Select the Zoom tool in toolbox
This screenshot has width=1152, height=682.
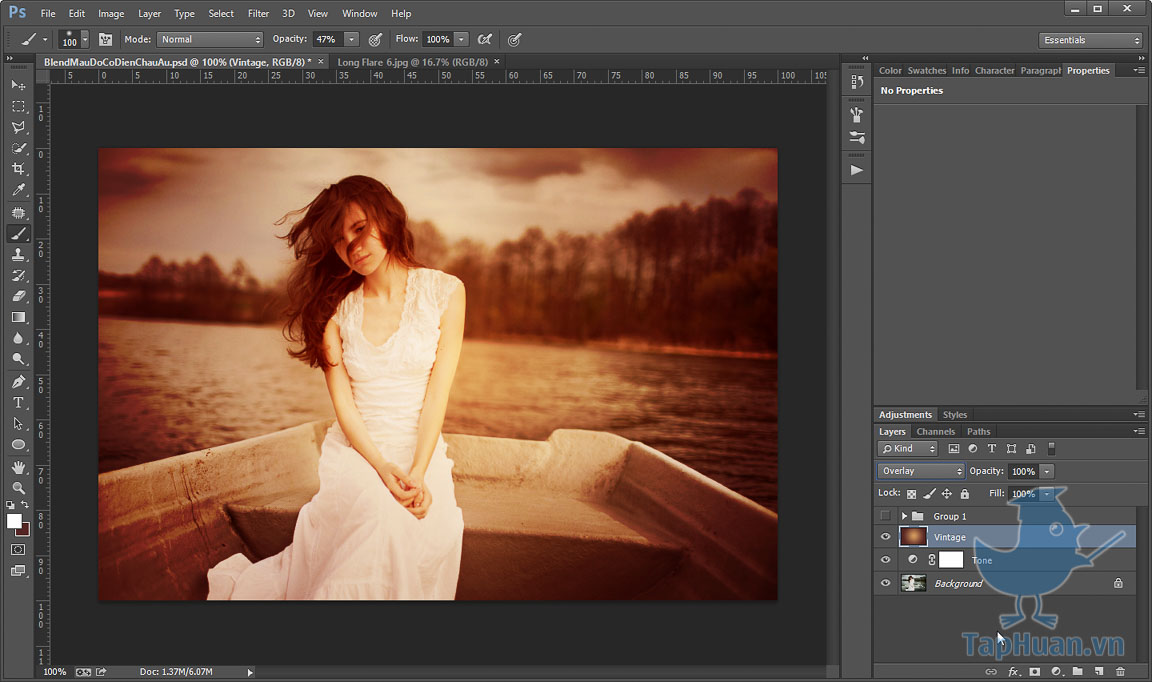(x=18, y=488)
